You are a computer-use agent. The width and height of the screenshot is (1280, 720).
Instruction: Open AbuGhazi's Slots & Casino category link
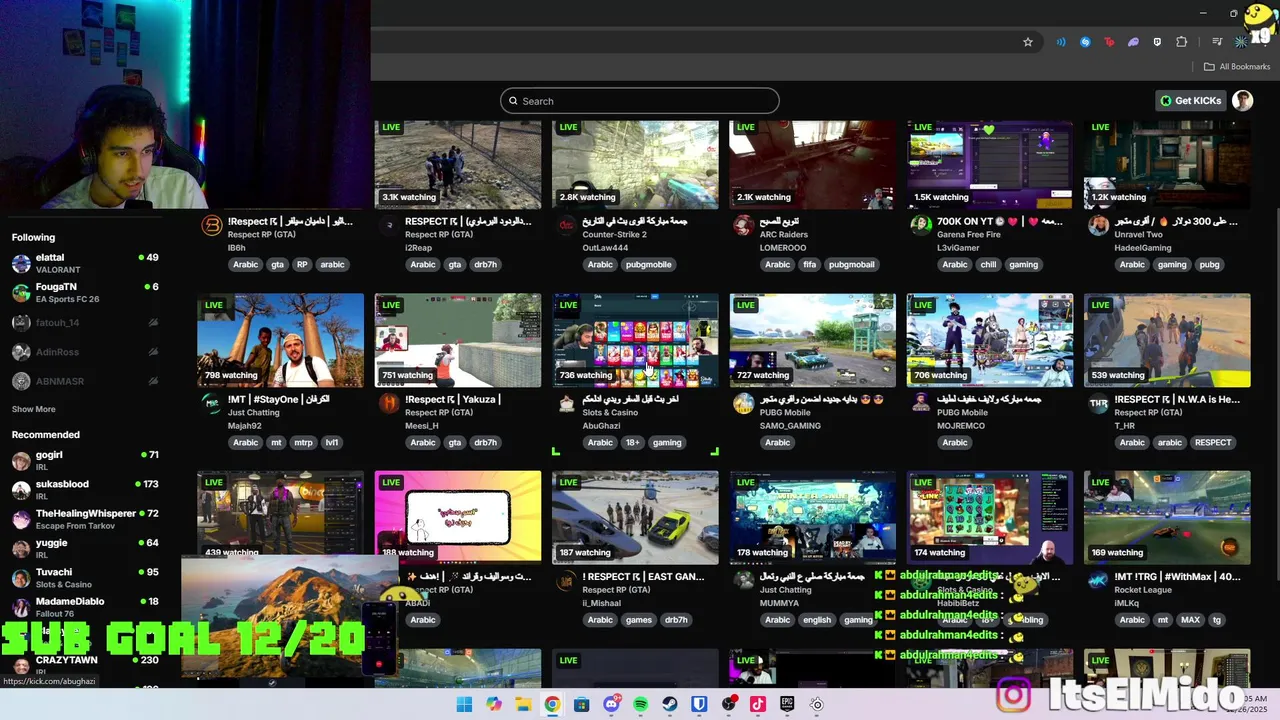coord(610,413)
